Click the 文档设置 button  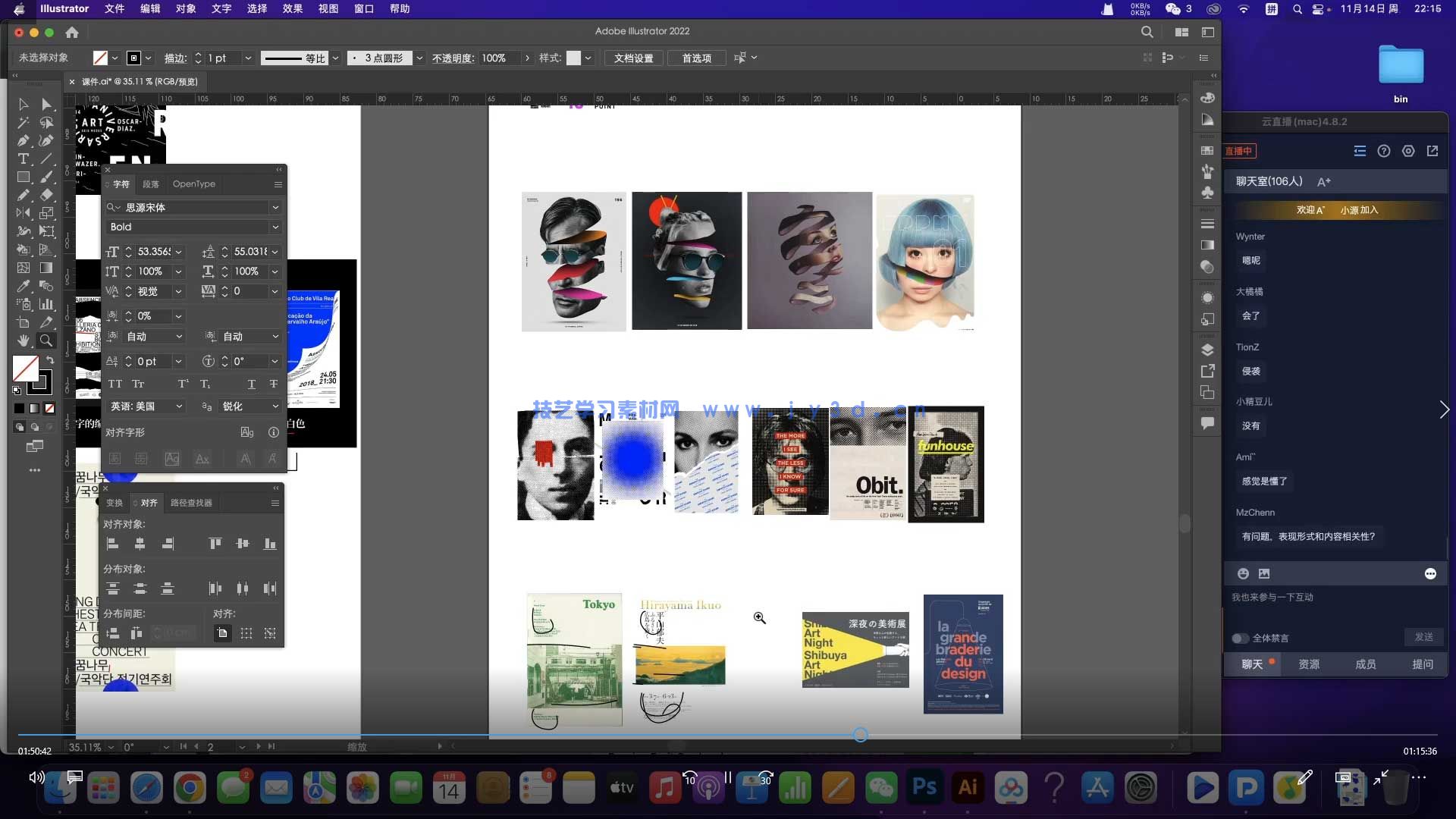633,58
